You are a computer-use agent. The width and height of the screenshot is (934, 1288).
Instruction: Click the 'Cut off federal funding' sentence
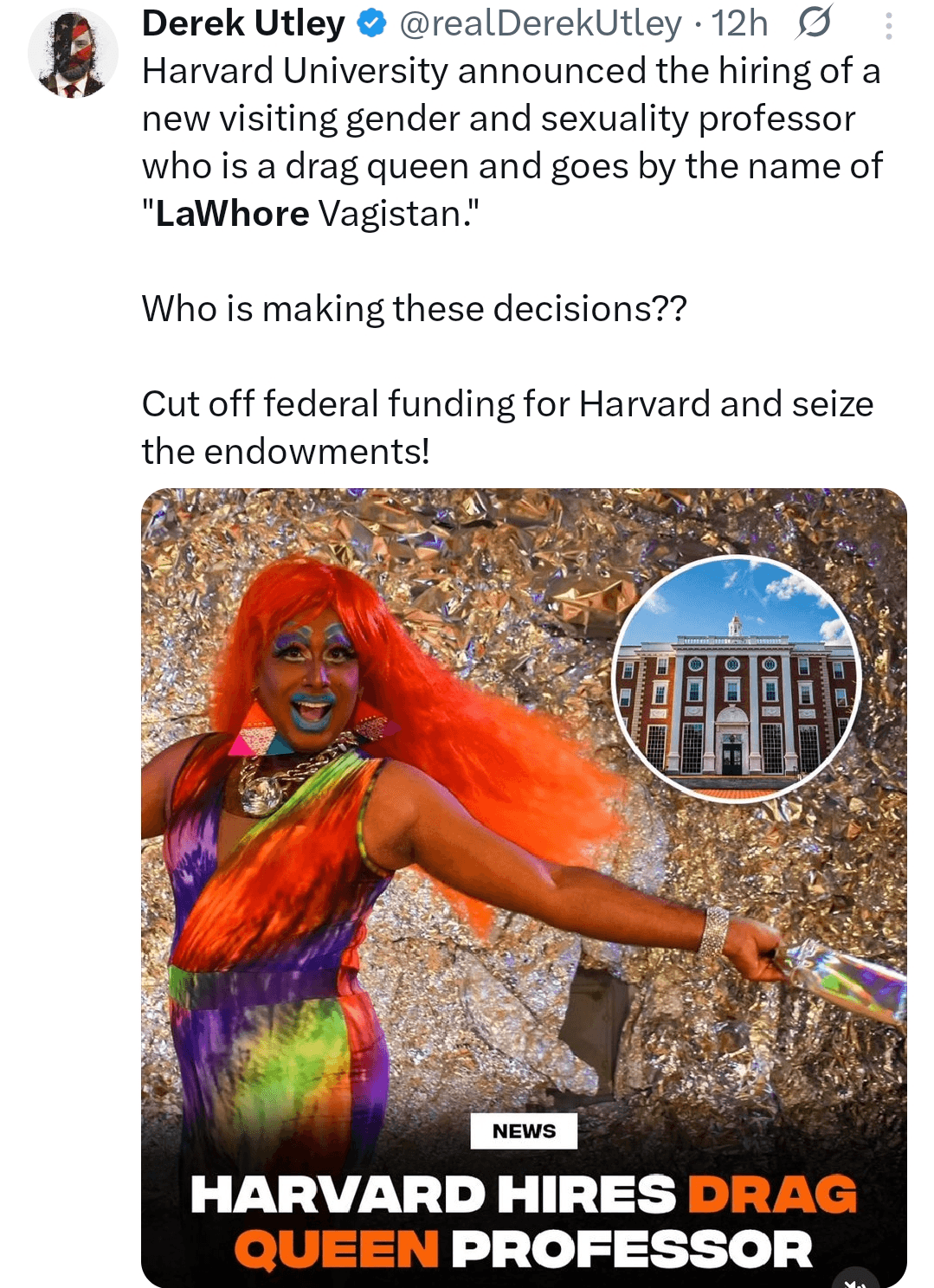(508, 428)
